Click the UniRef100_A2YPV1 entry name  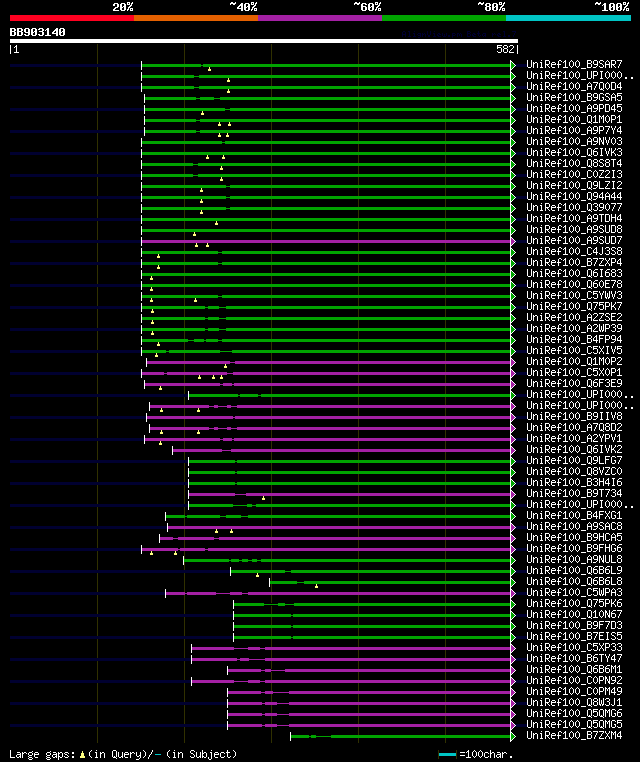click(574, 438)
